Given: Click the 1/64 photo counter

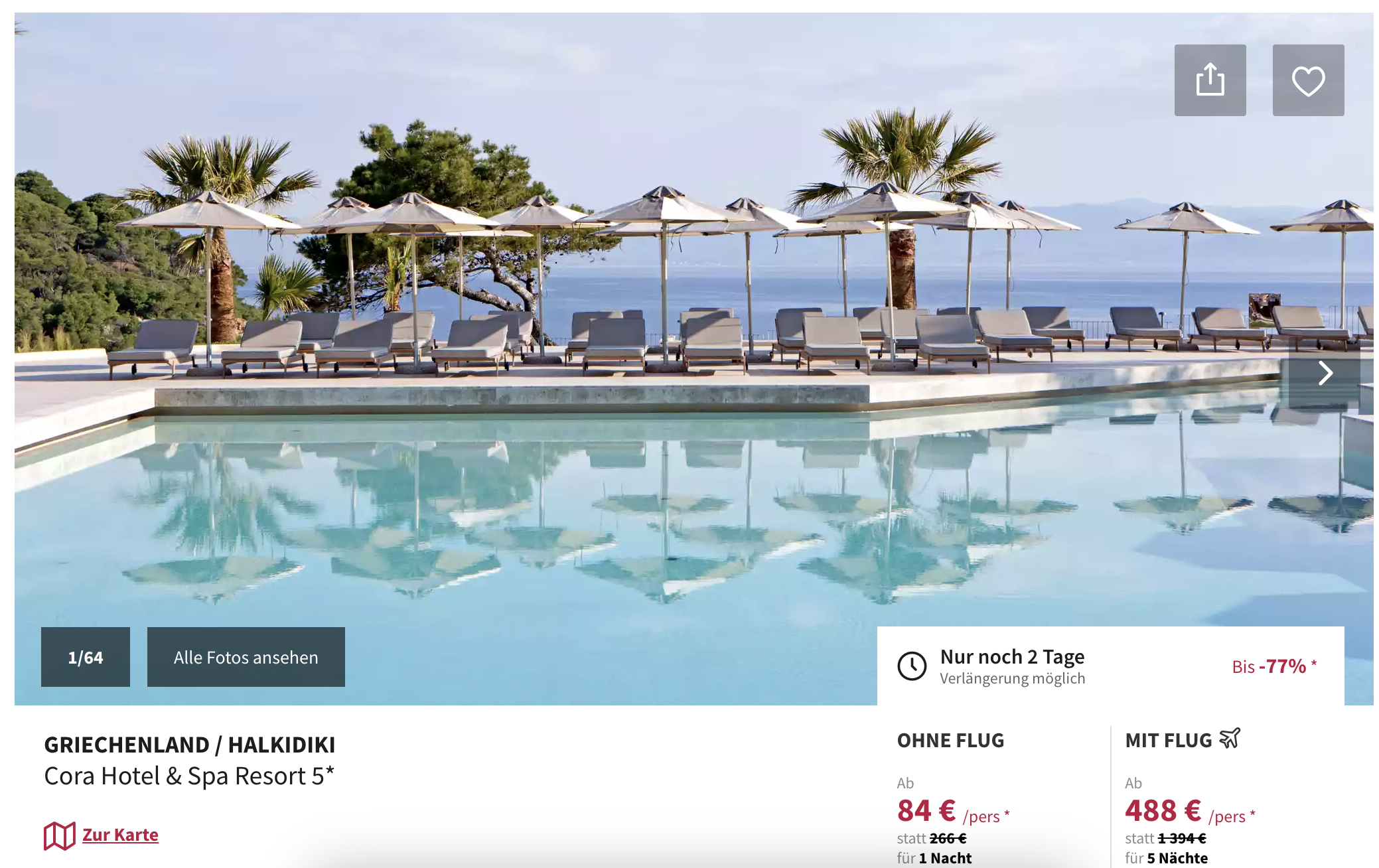Looking at the screenshot, I should [86, 657].
